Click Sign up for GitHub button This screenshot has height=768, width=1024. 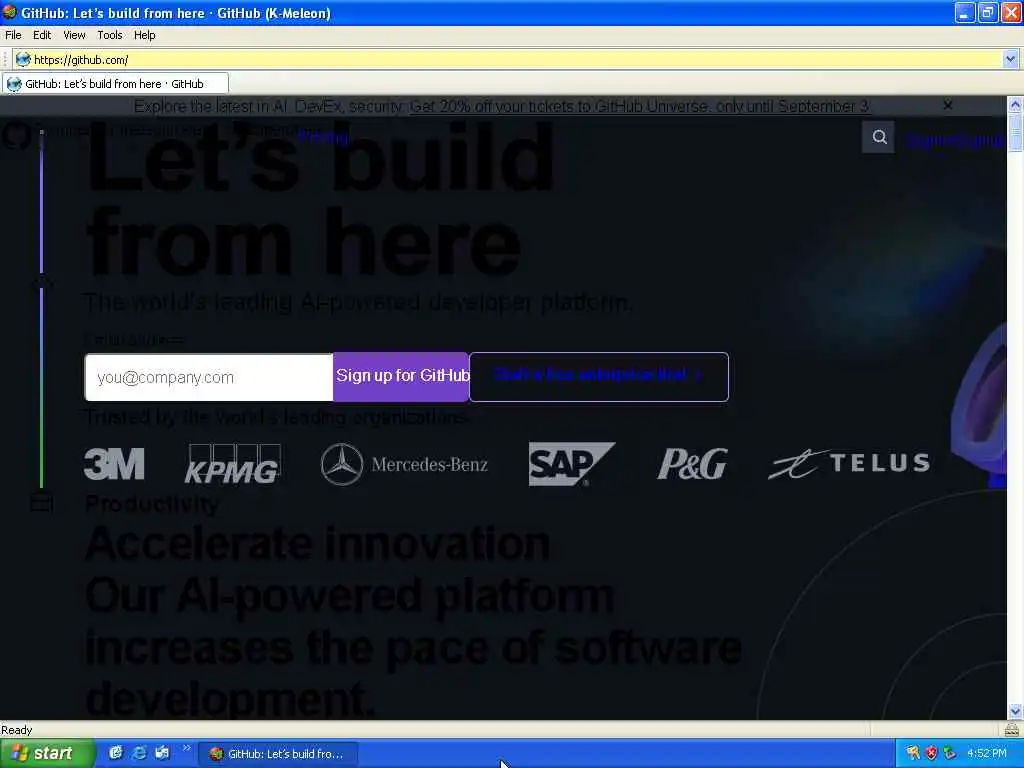[x=401, y=376]
